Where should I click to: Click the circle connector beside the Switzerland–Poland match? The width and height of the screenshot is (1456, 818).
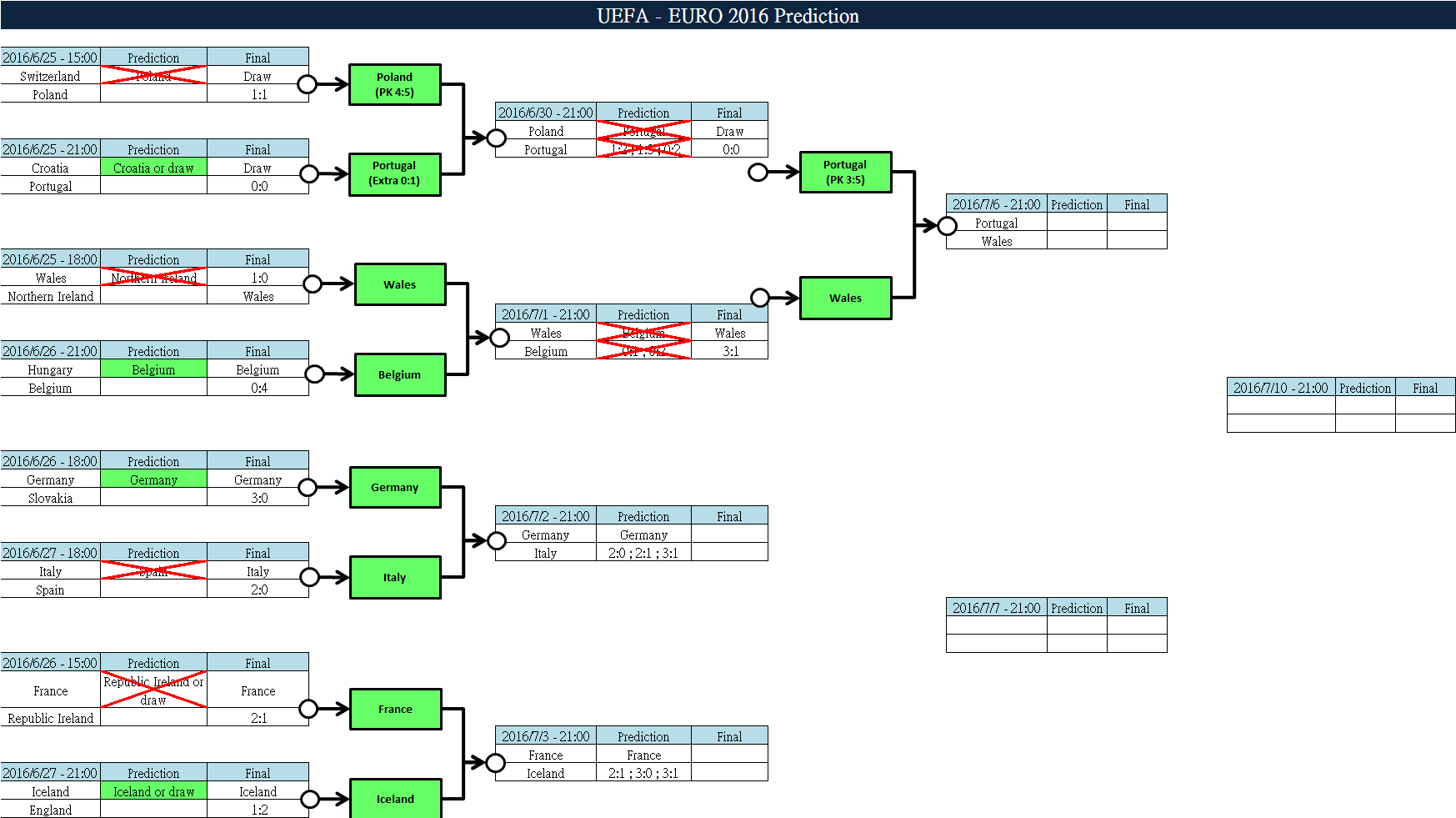(307, 84)
